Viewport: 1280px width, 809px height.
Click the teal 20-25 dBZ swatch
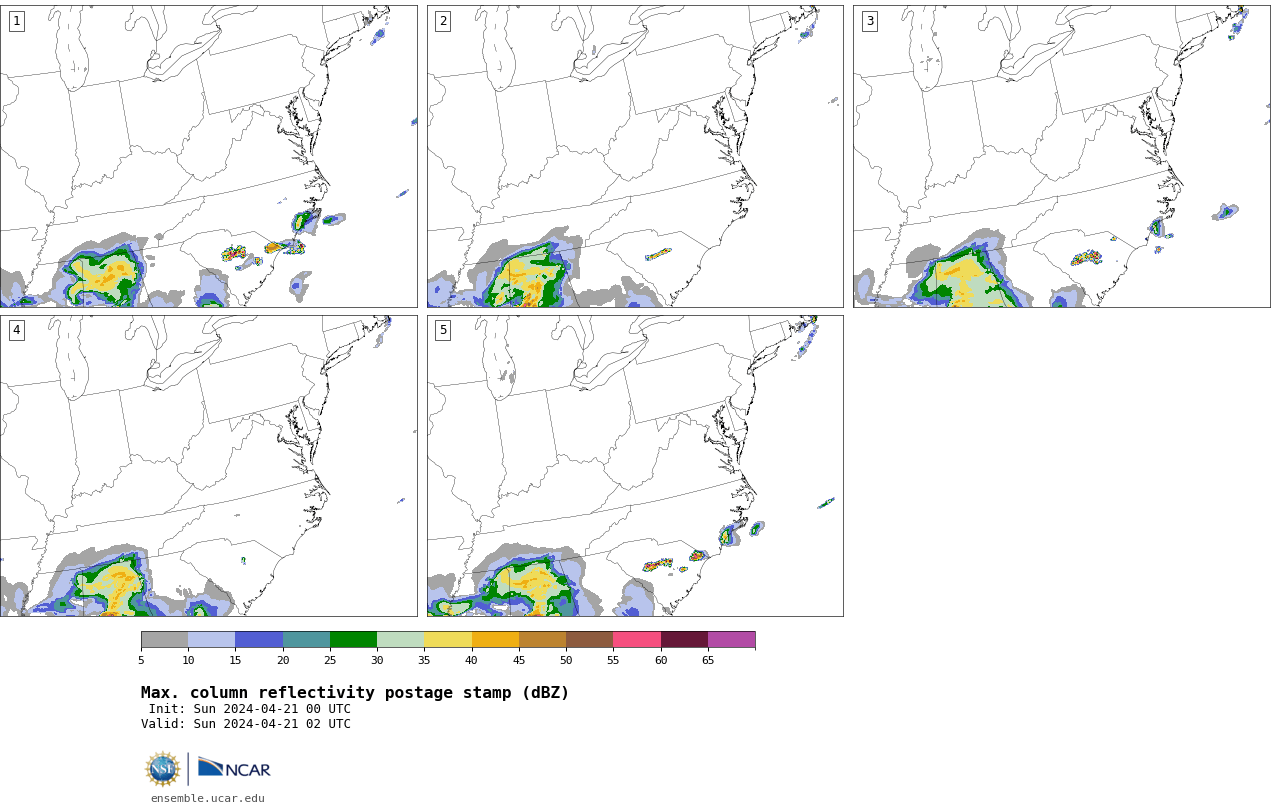[306, 640]
